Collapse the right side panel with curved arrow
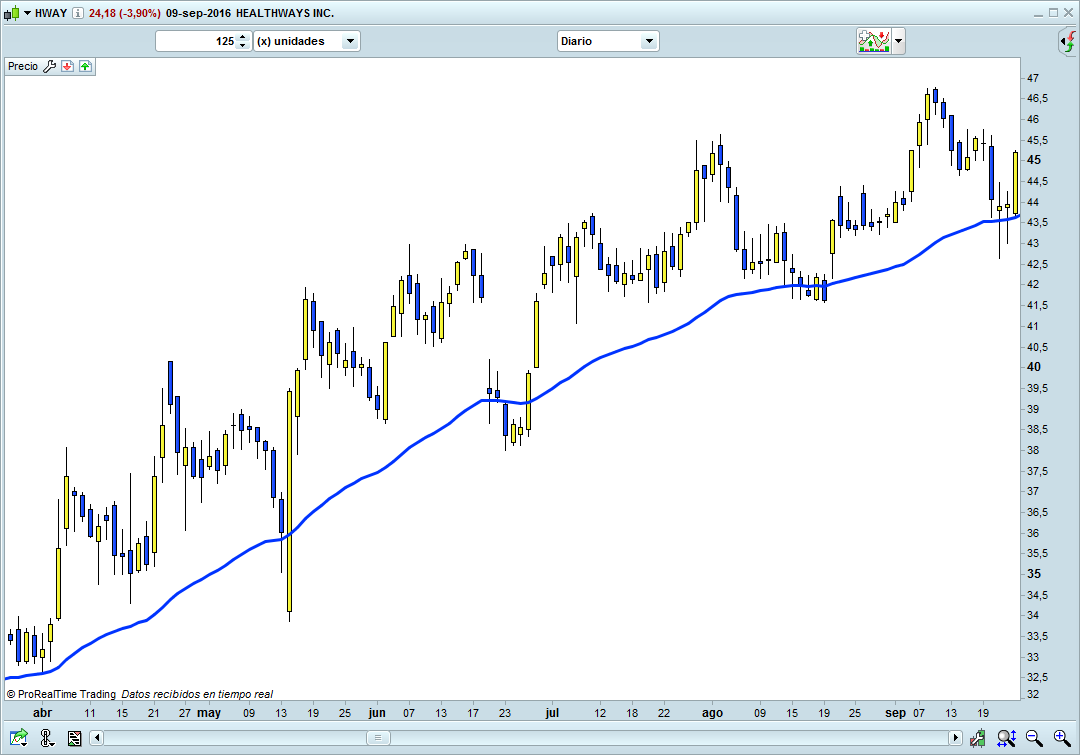The width and height of the screenshot is (1080, 755). pos(1069,41)
